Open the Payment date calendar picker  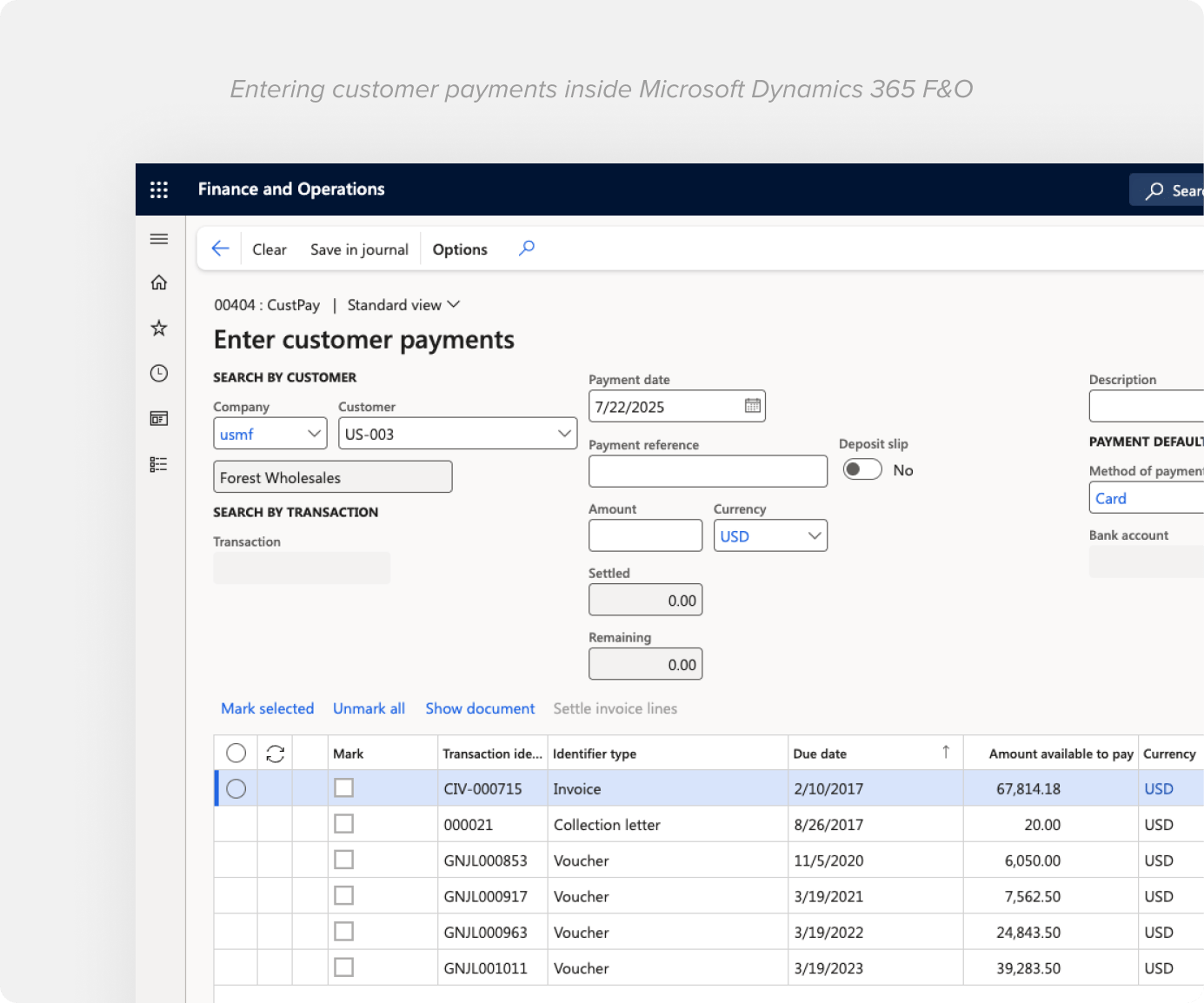coord(750,406)
